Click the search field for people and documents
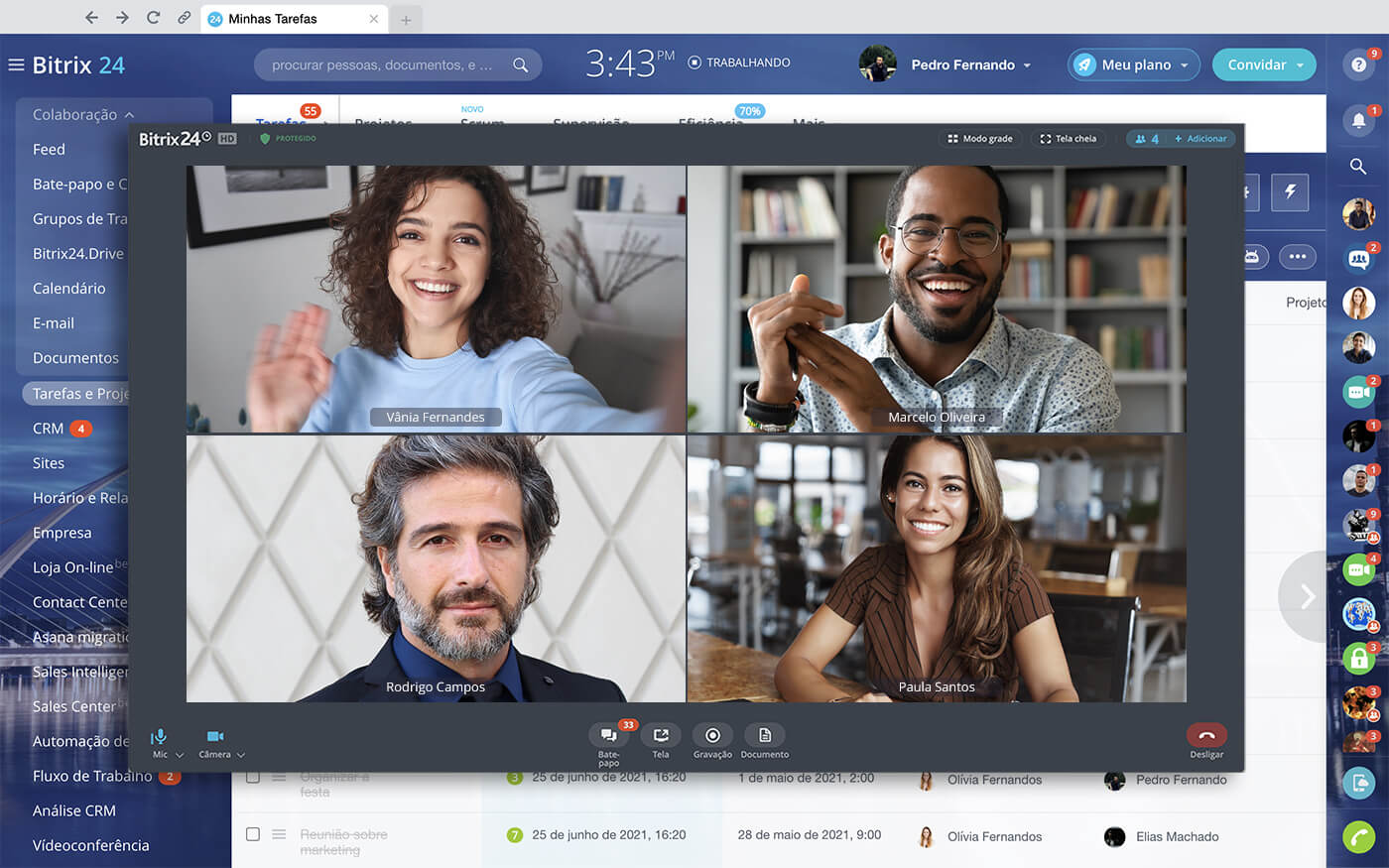The image size is (1389, 868). [x=382, y=64]
